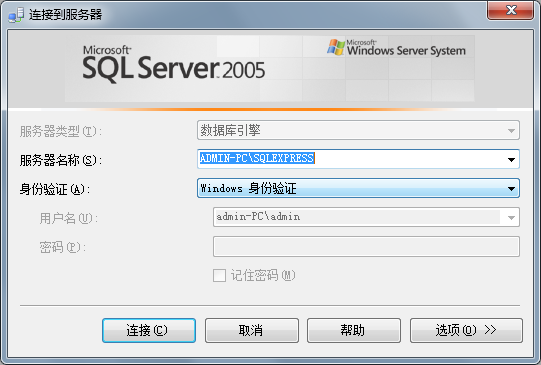Click the 服务器名称(S) label

pyautogui.click(x=61, y=160)
